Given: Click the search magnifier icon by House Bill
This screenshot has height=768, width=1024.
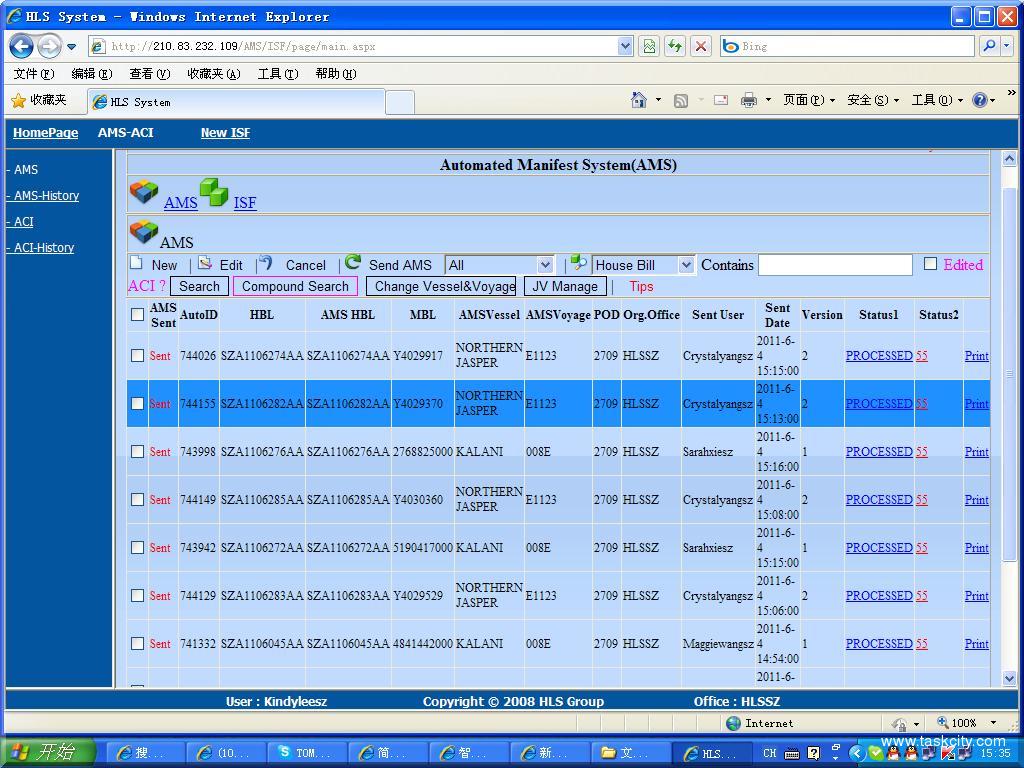Looking at the screenshot, I should pyautogui.click(x=579, y=262).
